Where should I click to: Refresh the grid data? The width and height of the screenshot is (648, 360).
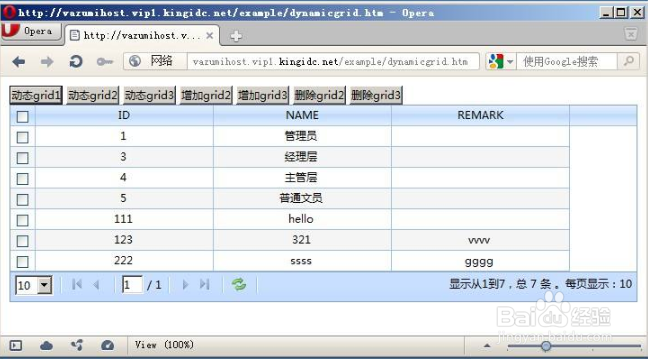point(239,284)
